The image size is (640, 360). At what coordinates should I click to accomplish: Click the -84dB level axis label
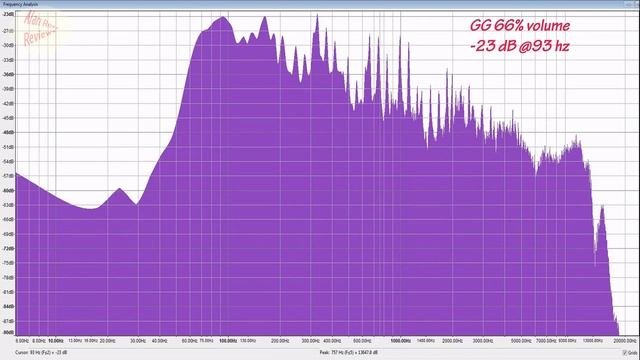point(8,307)
